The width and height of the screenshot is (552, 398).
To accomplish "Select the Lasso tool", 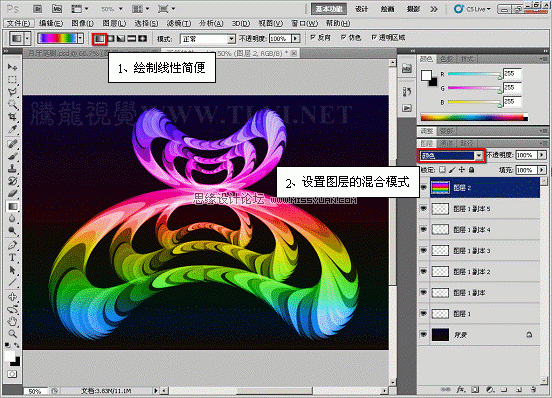I will (x=12, y=92).
